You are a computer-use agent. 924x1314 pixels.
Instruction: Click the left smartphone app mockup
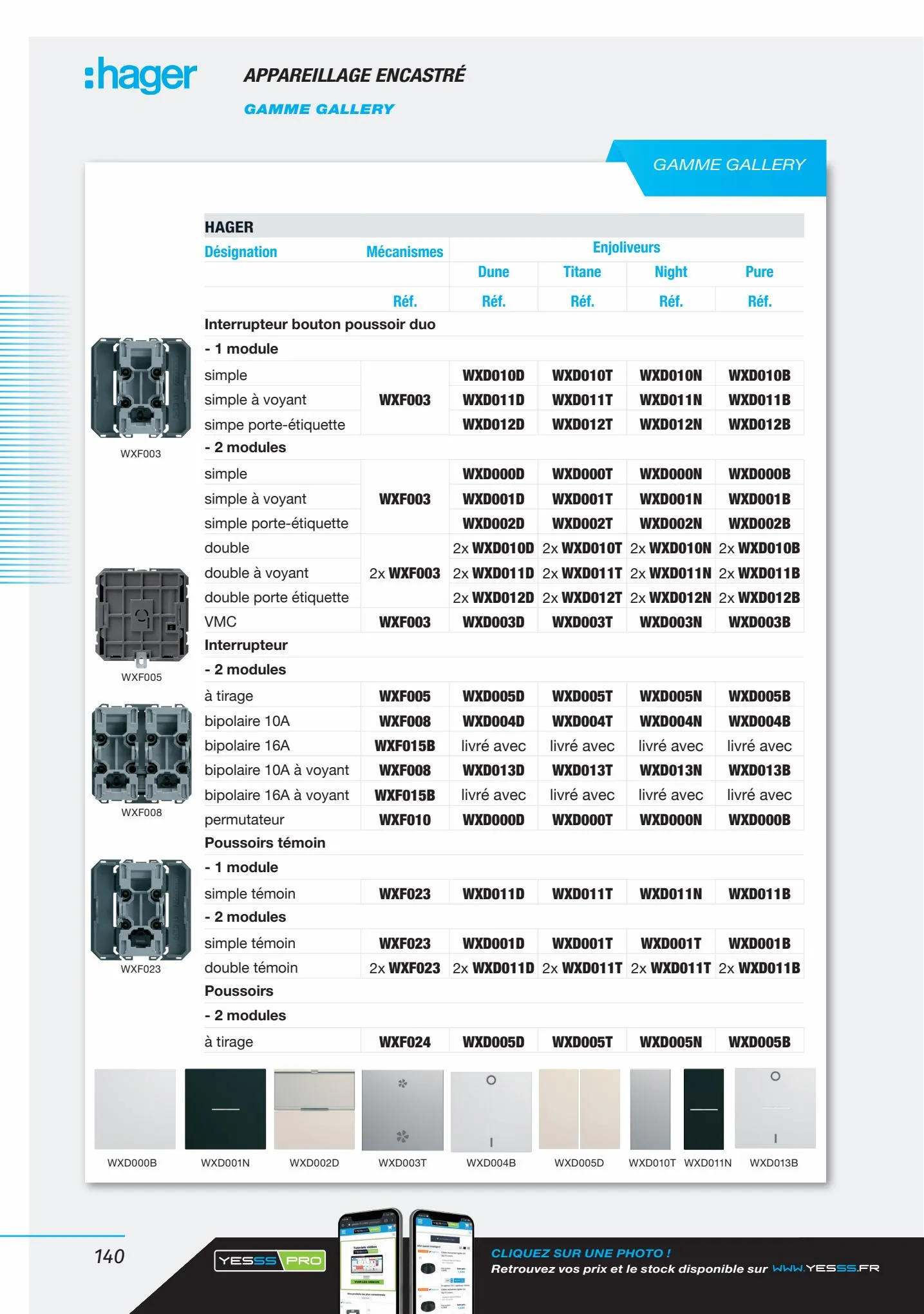point(370,1261)
